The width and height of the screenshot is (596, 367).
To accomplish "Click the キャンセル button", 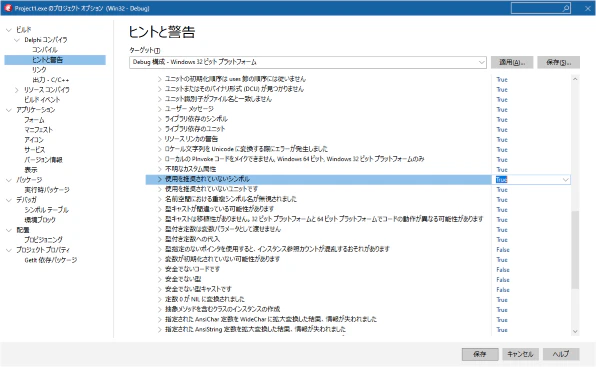I will [x=520, y=354].
